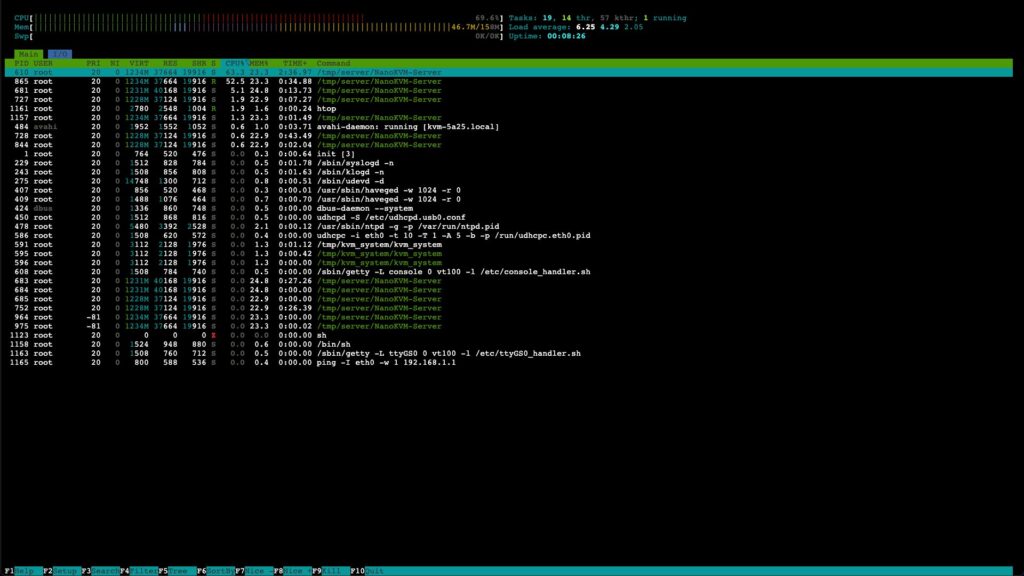Sort by the Command column header
The height and width of the screenshot is (576, 1024).
pos(334,63)
